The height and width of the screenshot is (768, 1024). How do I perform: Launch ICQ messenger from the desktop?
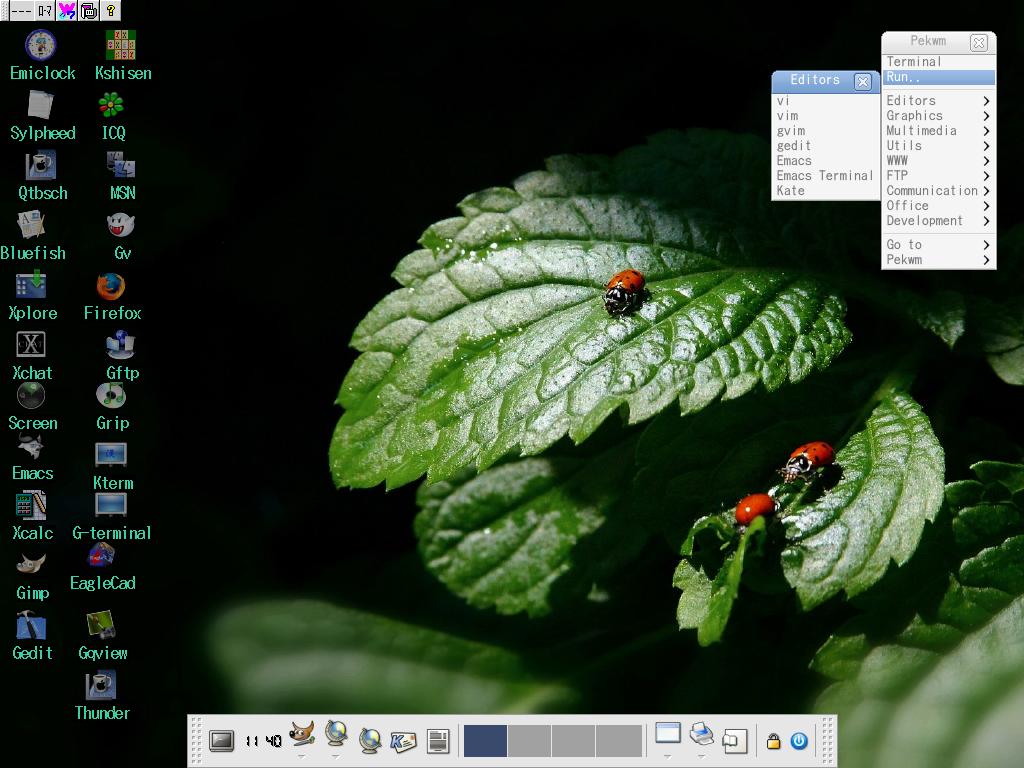point(110,103)
